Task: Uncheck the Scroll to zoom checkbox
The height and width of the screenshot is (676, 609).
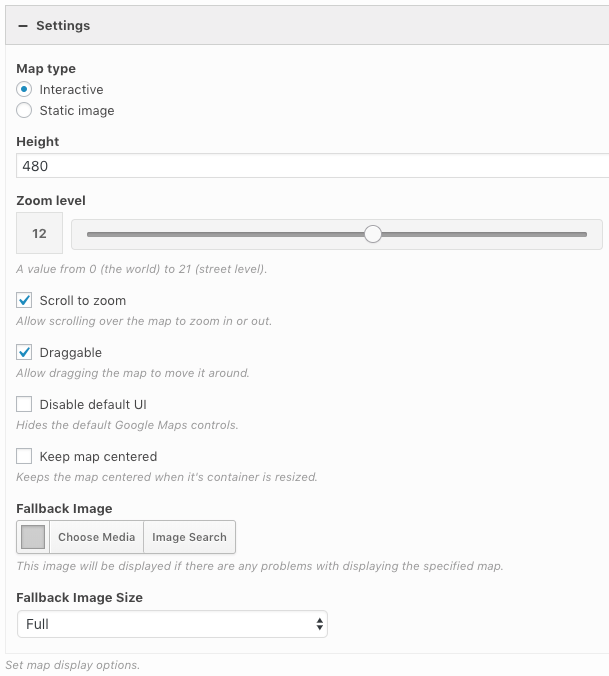Action: pyautogui.click(x=24, y=300)
